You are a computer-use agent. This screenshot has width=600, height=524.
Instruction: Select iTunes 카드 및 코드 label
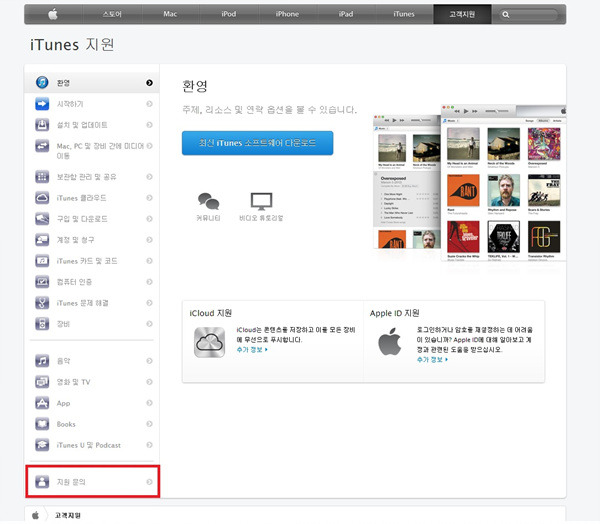[87, 261]
